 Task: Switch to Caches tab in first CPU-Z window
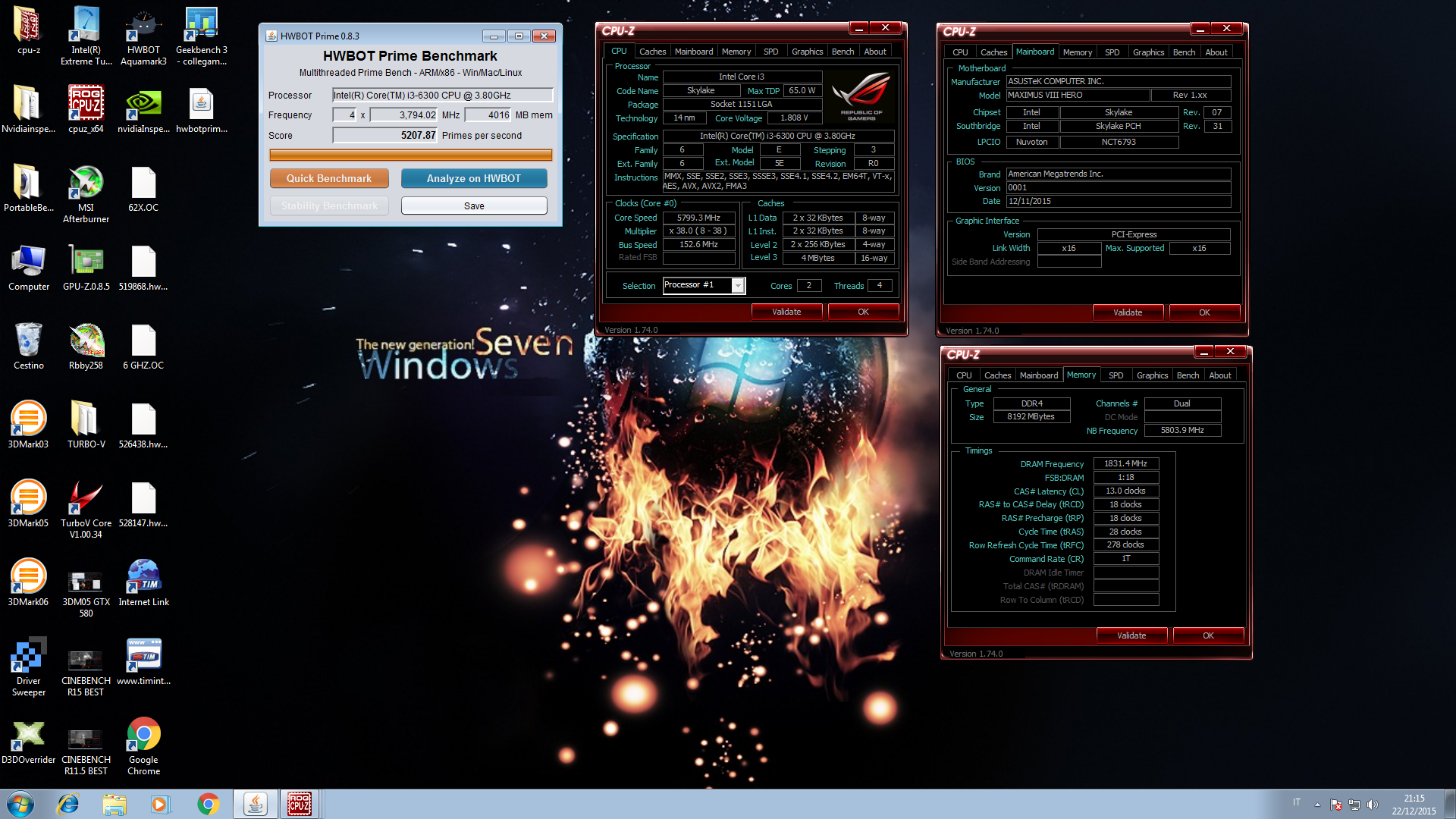652,52
